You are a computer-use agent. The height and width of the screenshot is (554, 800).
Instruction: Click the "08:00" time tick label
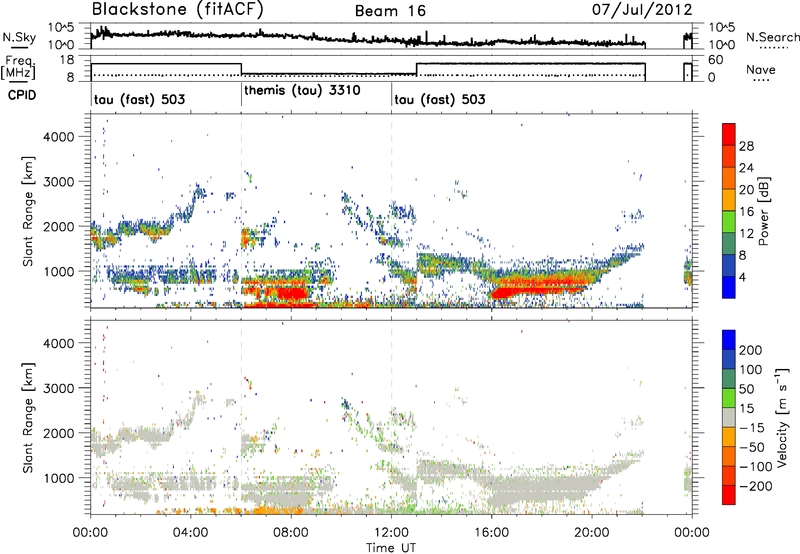pyautogui.click(x=291, y=533)
